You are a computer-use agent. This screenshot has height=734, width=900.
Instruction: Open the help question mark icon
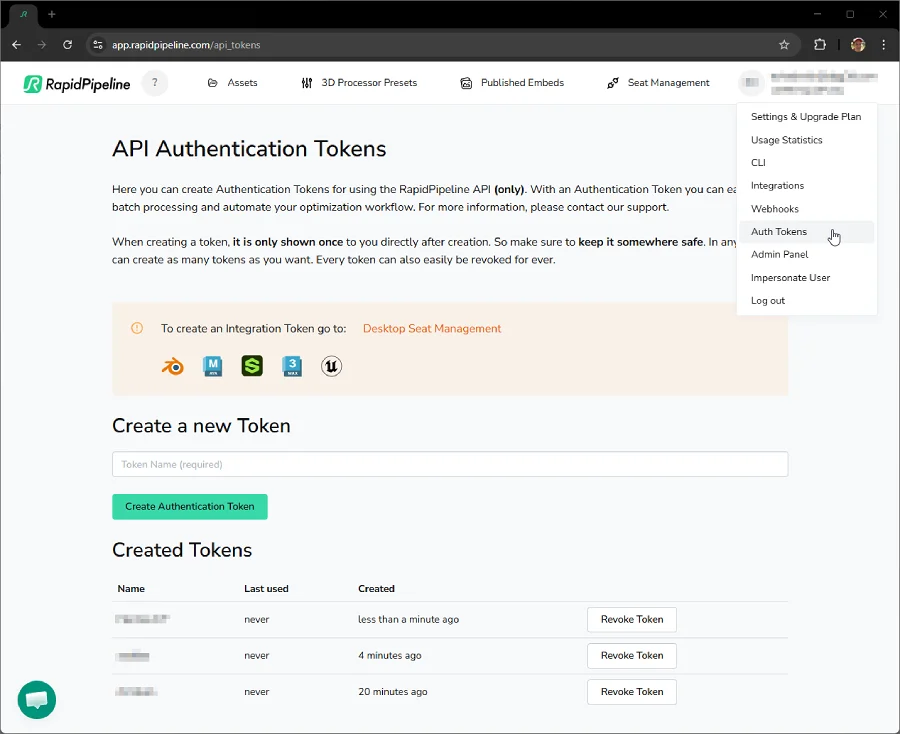(155, 83)
